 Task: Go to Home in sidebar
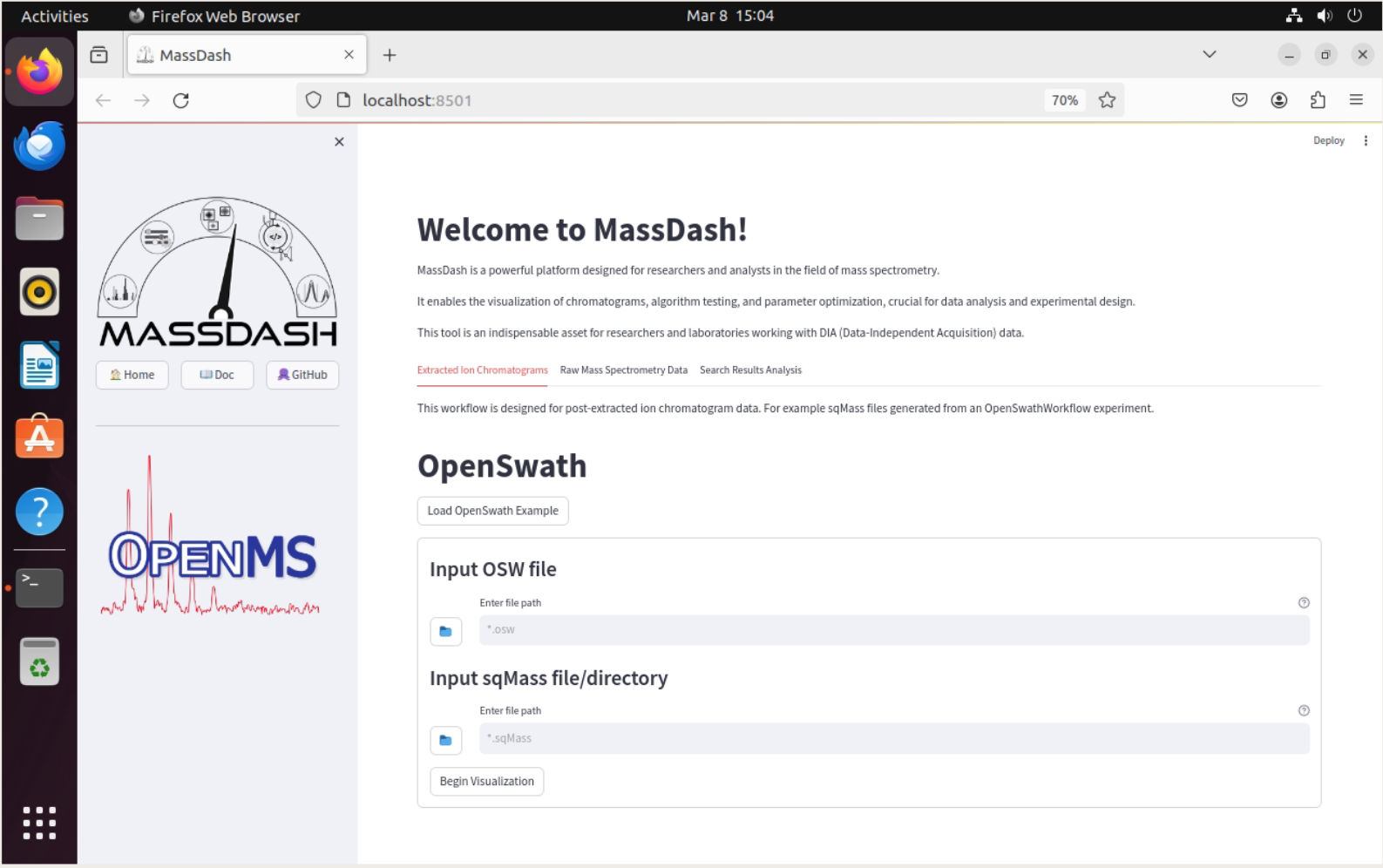132,375
